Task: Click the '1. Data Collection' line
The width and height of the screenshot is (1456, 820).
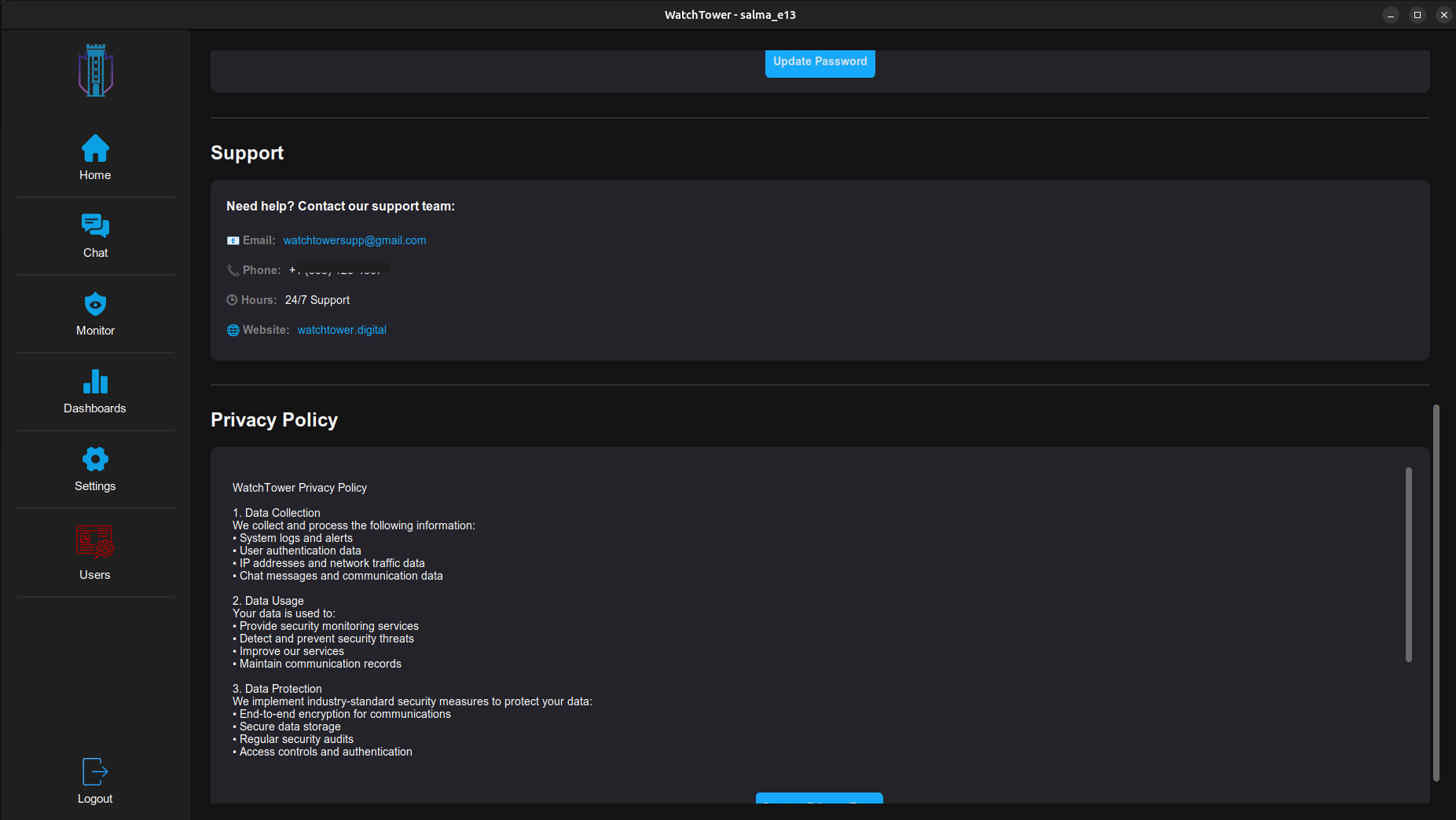Action: pos(277,513)
